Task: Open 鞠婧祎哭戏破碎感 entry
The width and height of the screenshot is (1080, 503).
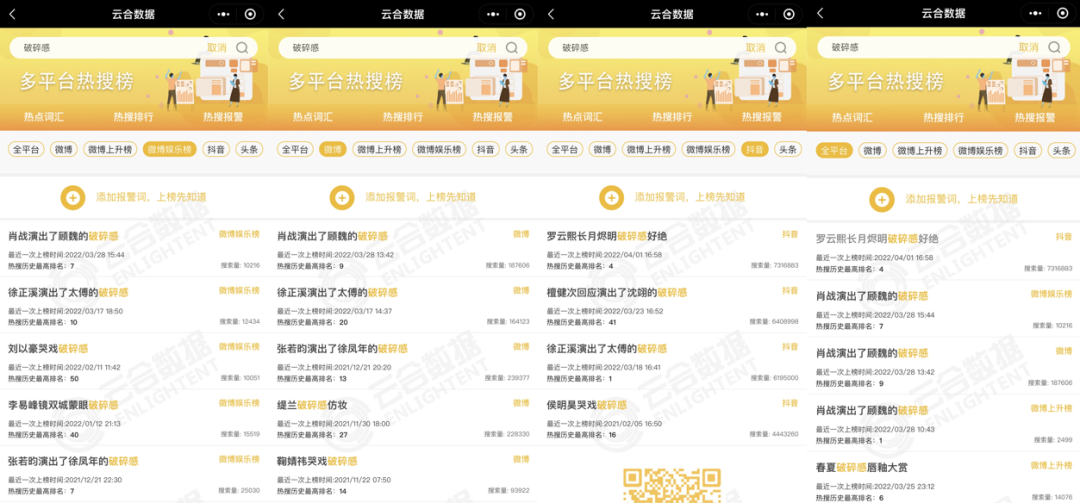Action: [404, 475]
